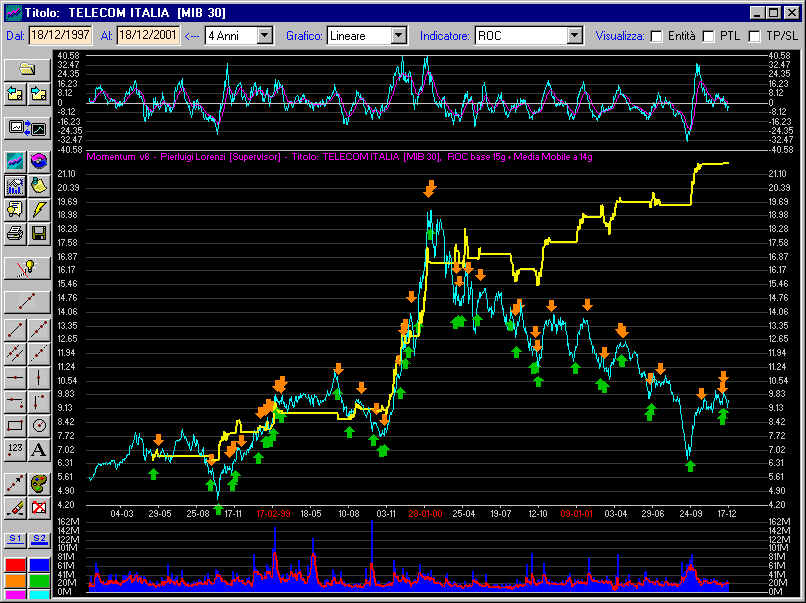
Task: Select the dashed arrow drawing tool
Action: 15,484
